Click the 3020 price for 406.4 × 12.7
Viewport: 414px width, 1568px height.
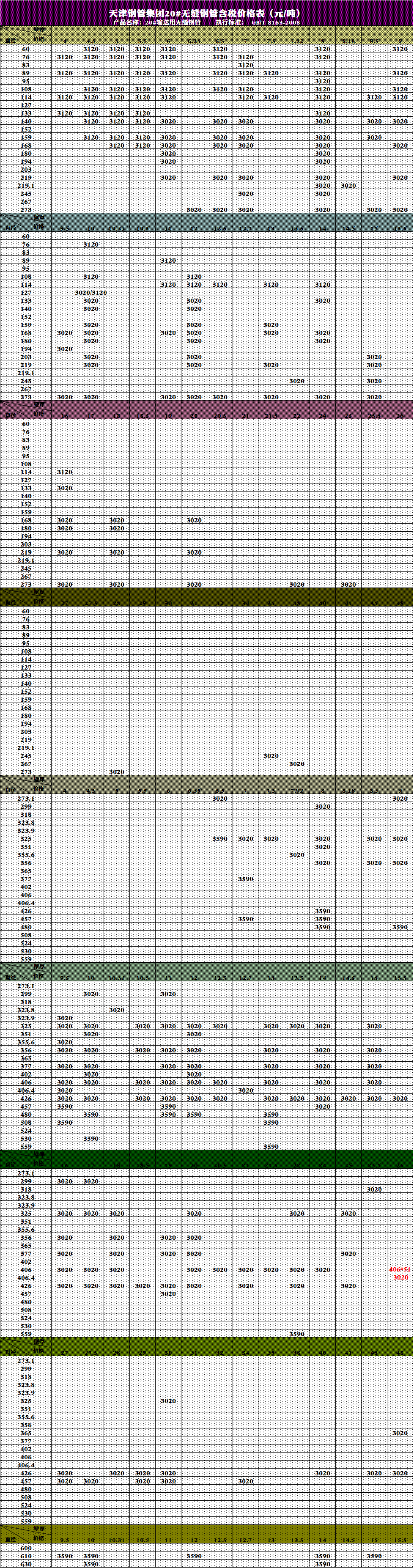click(245, 1090)
